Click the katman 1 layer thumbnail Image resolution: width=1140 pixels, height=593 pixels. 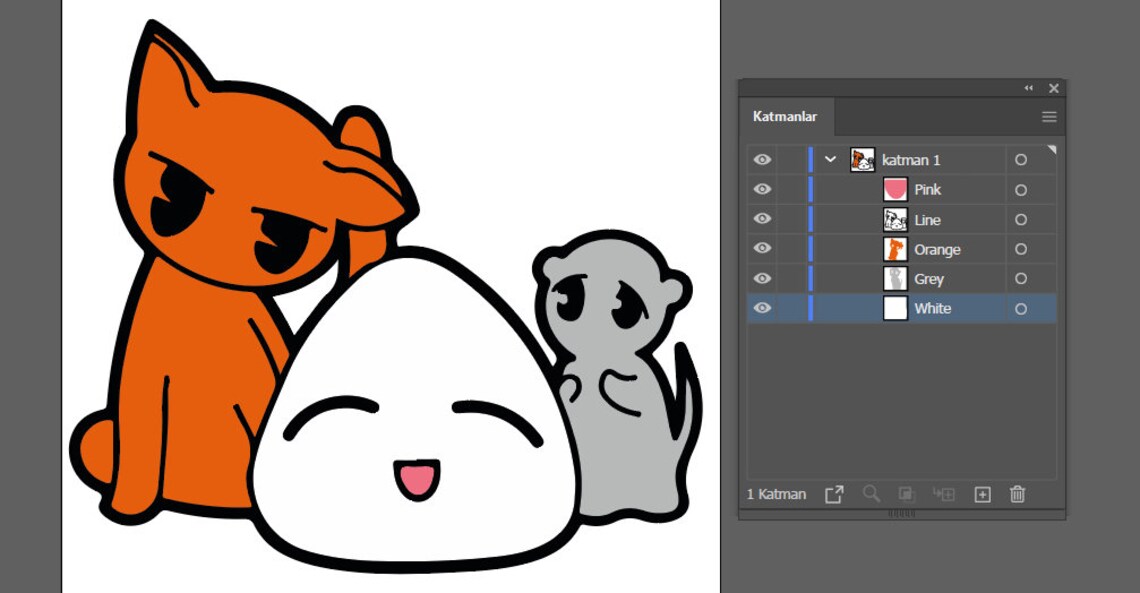[x=861, y=159]
